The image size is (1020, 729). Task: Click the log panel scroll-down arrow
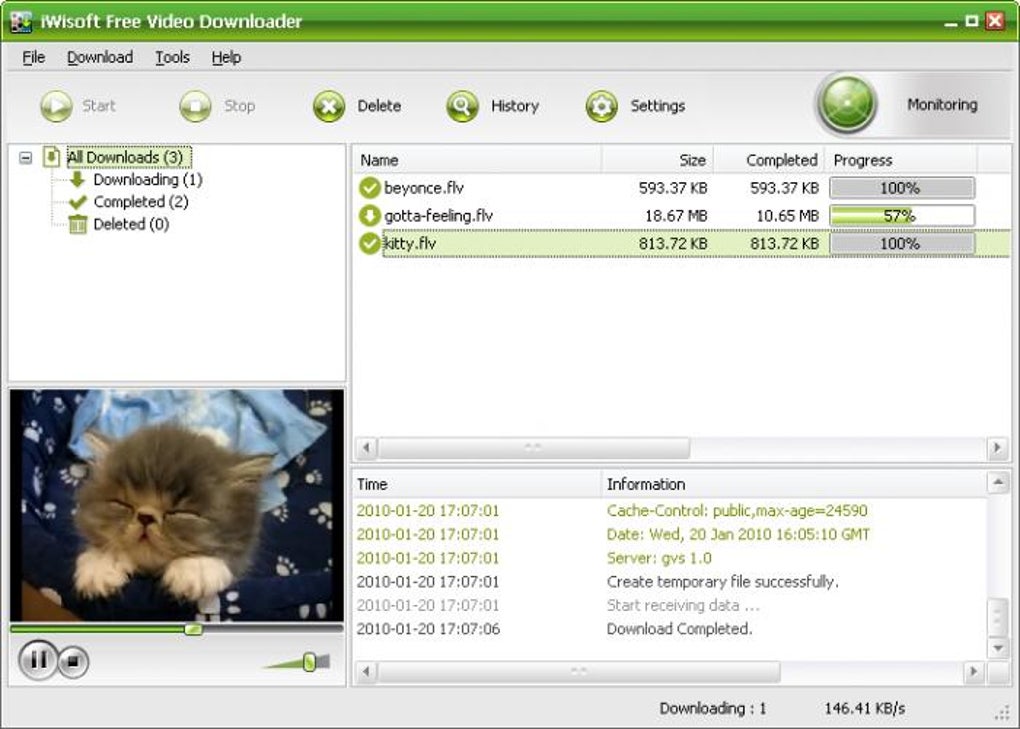click(998, 648)
